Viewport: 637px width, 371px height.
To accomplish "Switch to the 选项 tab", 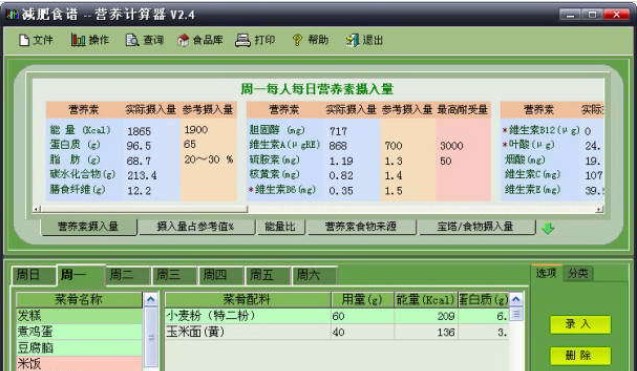I will [x=546, y=273].
